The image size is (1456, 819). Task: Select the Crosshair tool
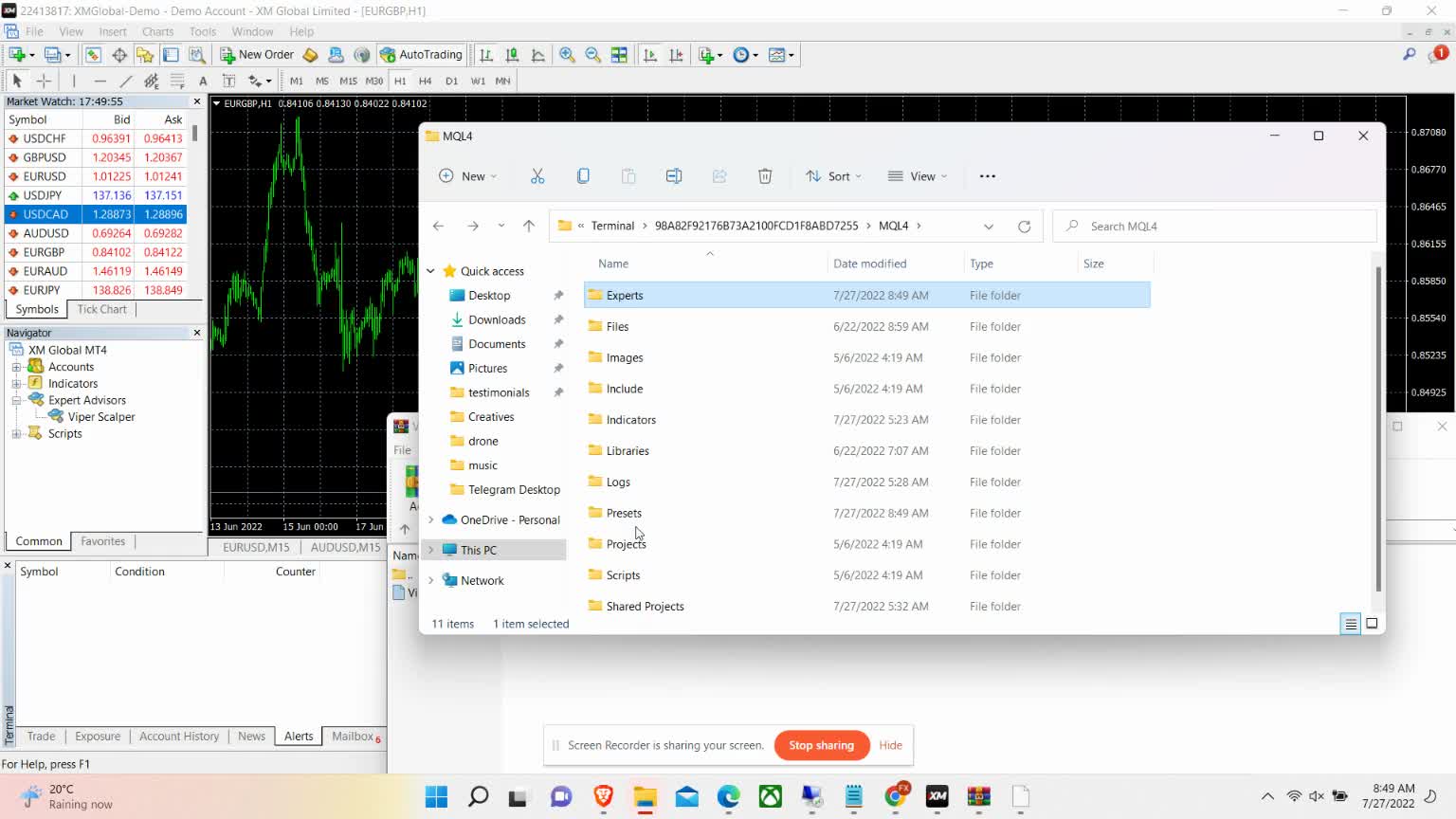click(x=44, y=81)
